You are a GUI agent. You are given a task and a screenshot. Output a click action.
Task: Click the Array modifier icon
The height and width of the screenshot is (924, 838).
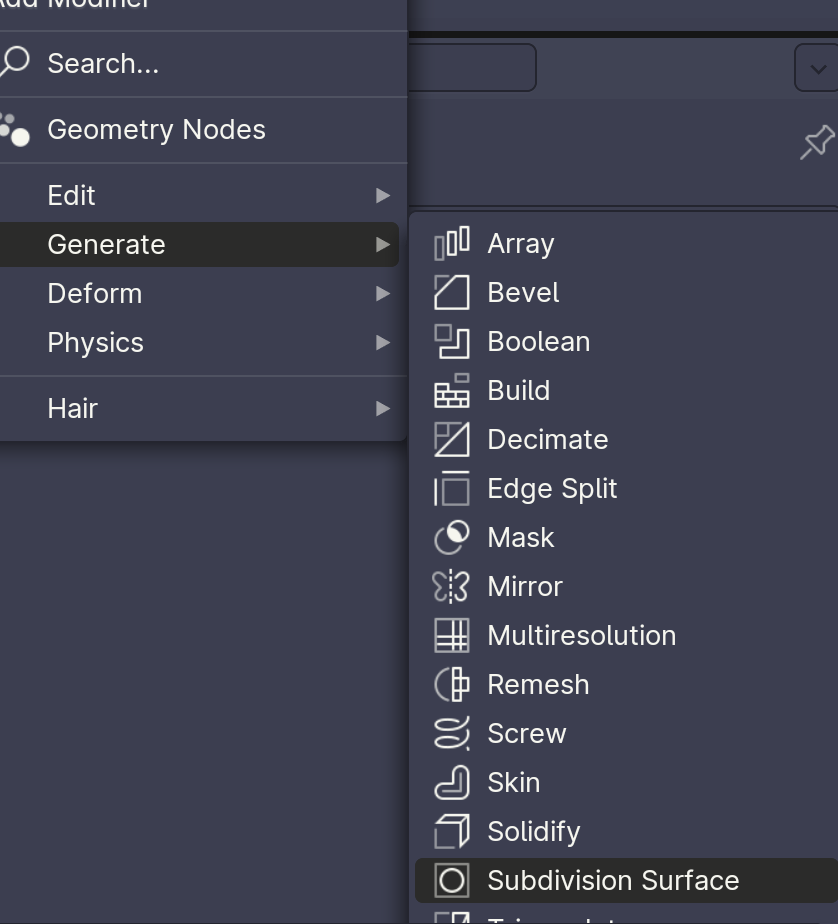[452, 244]
